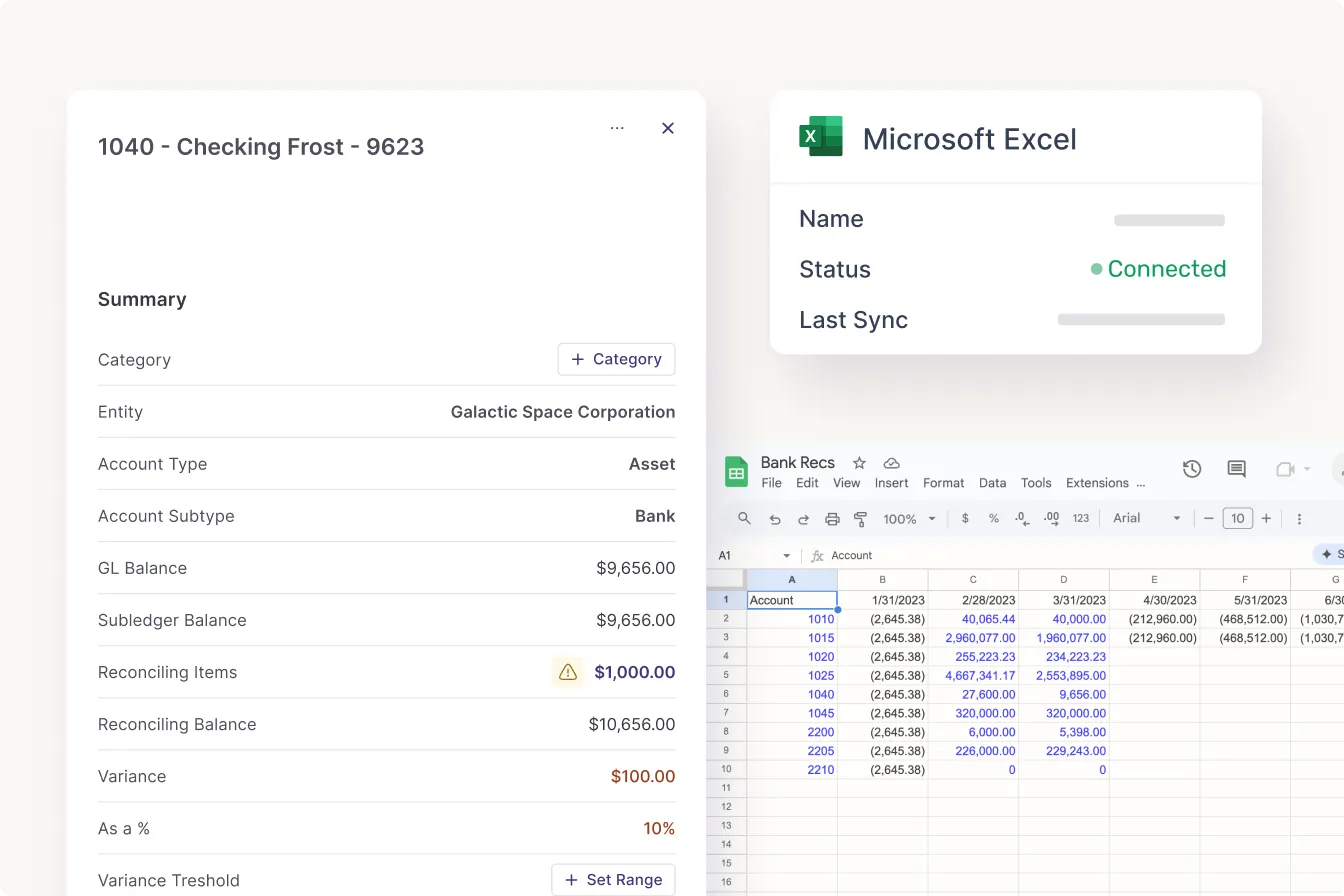
Task: Open the Arial font dropdown
Action: (x=1147, y=518)
